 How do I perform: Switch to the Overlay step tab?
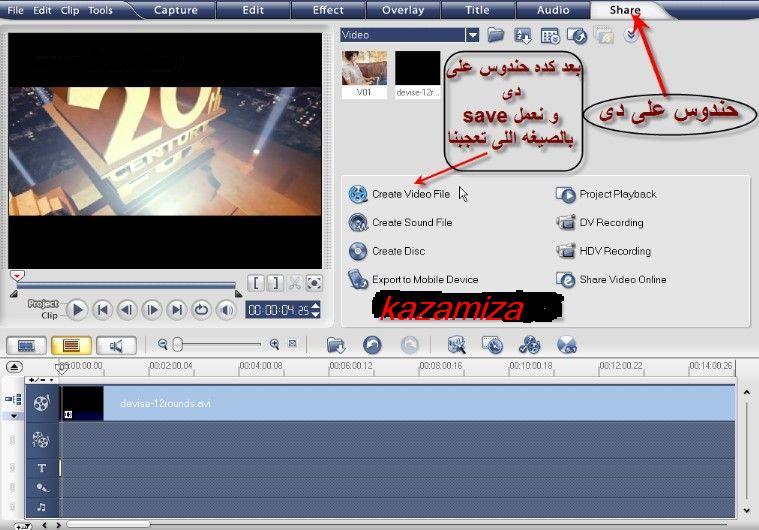click(x=403, y=10)
